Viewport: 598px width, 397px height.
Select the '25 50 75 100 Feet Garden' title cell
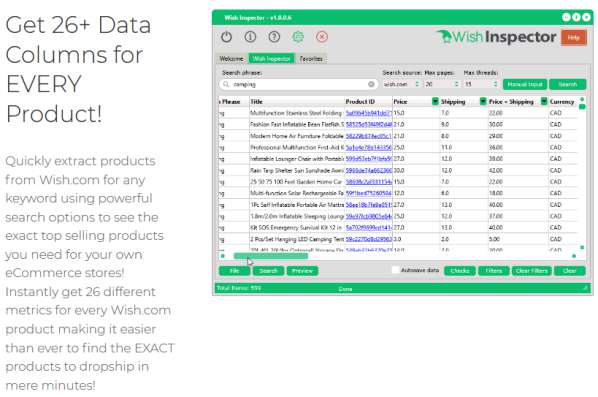pos(297,182)
